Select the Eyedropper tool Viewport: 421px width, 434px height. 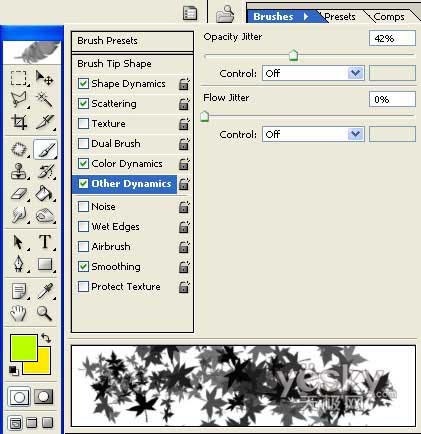point(45,291)
